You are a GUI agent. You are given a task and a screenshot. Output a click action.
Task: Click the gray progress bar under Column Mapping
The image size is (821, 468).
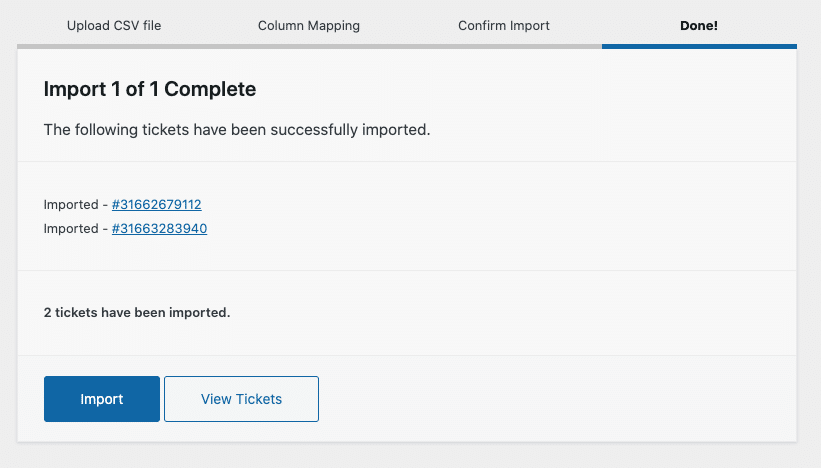click(309, 46)
